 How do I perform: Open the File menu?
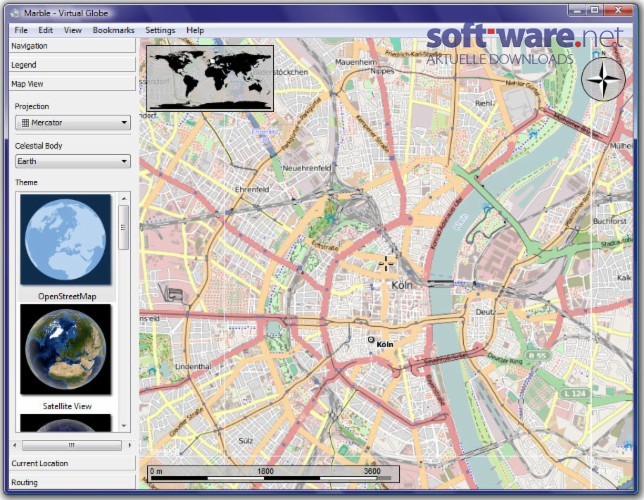click(x=21, y=30)
